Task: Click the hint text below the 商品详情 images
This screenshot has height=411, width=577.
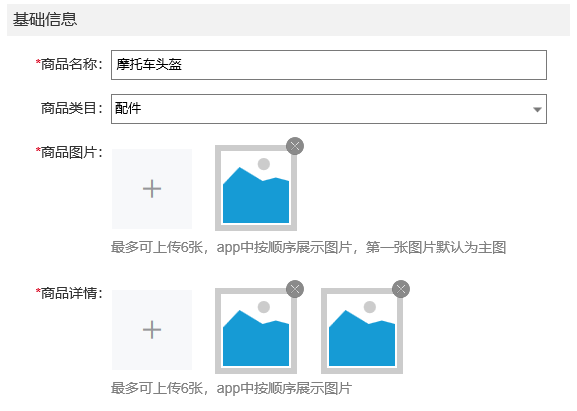Action: 231,388
